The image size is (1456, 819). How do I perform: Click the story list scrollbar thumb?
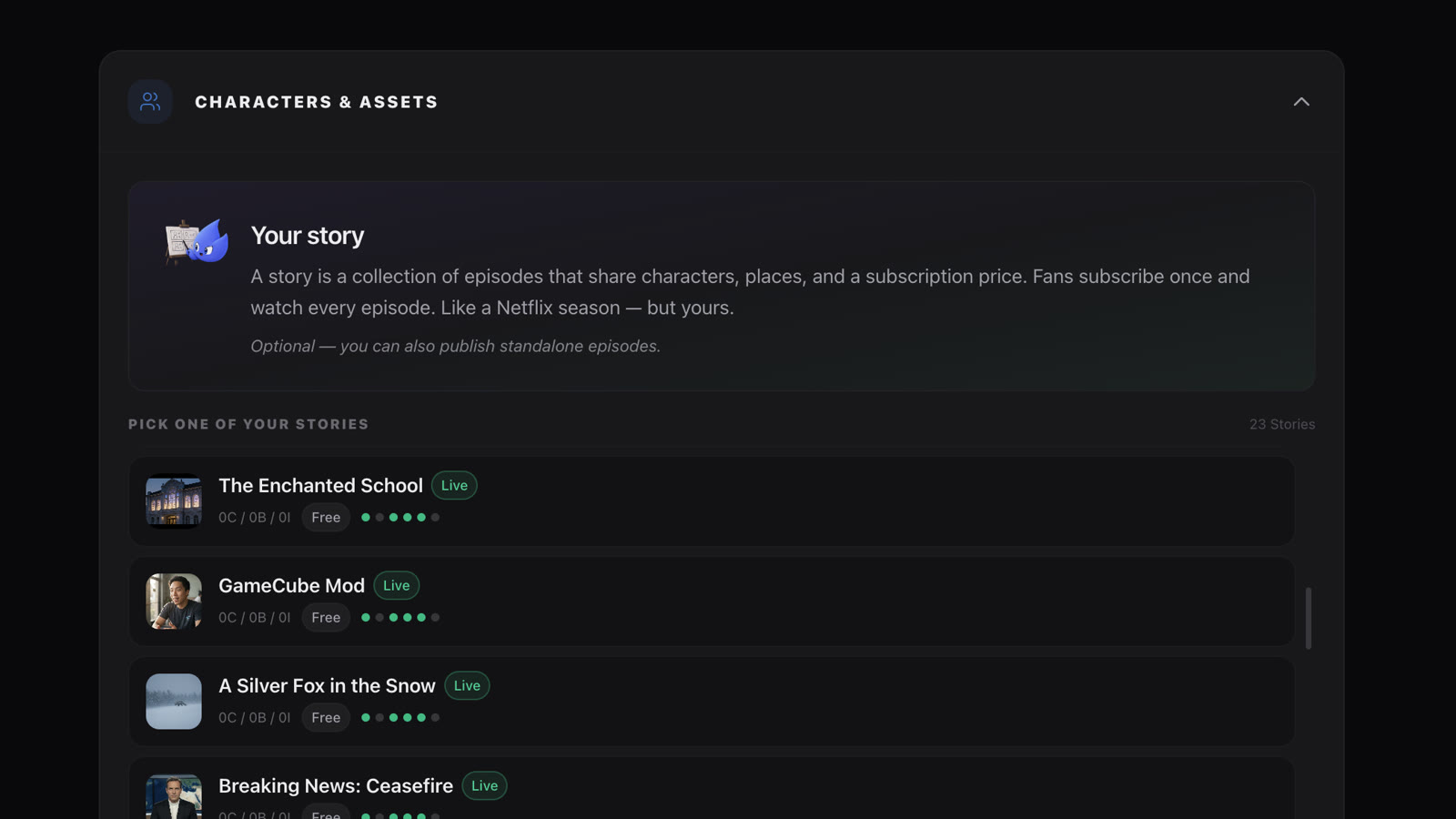[x=1309, y=618]
